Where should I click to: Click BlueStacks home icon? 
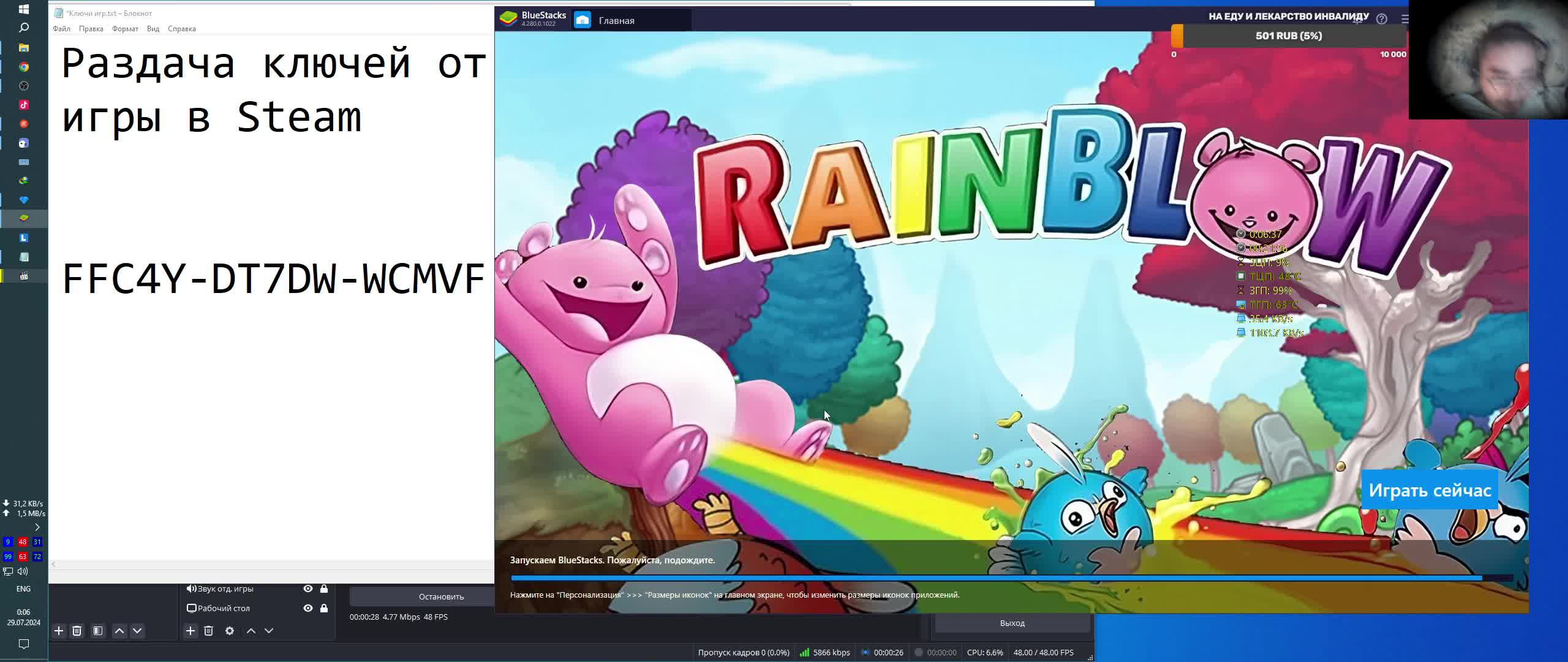tap(582, 20)
